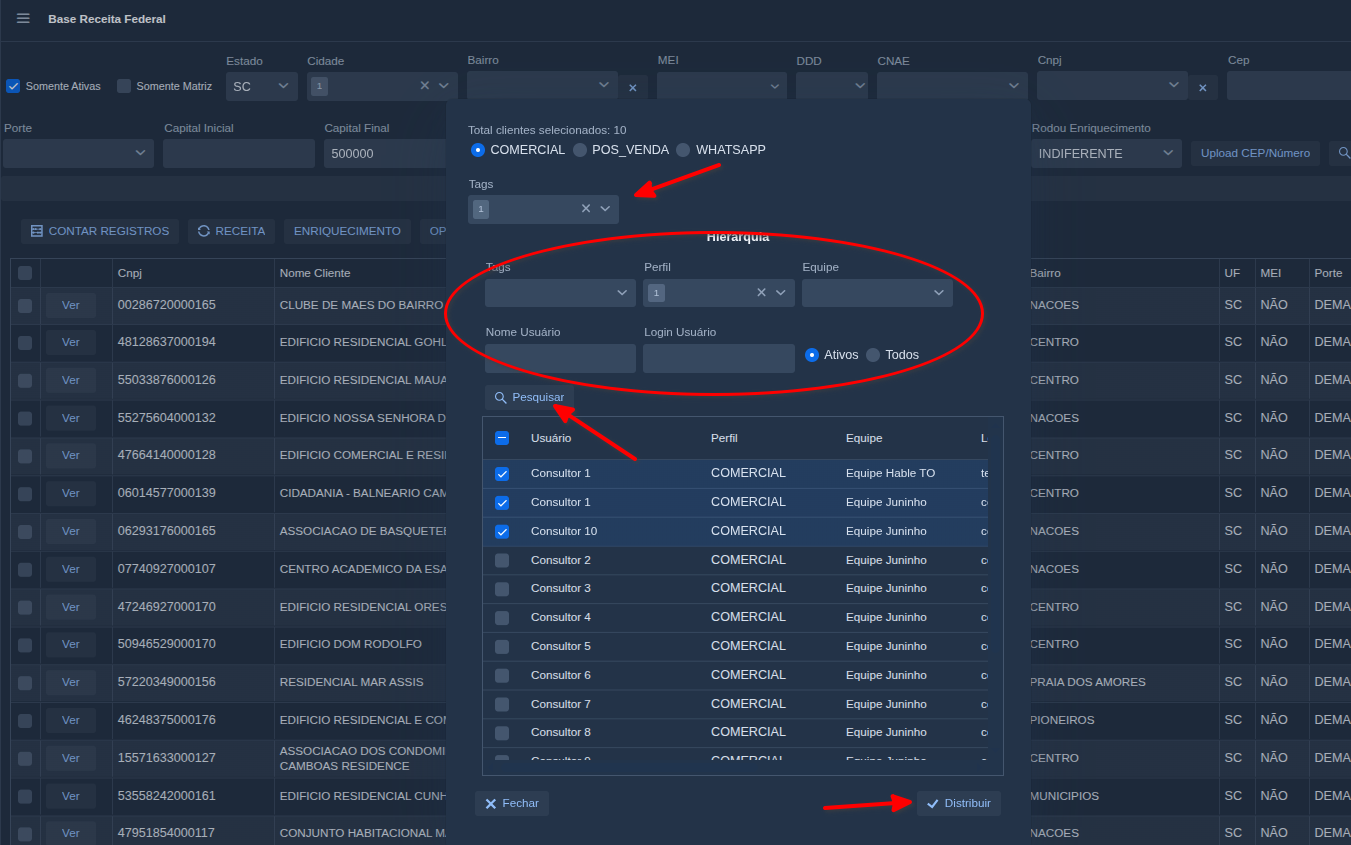Open the Estado dropdown showing SC

(x=262, y=86)
